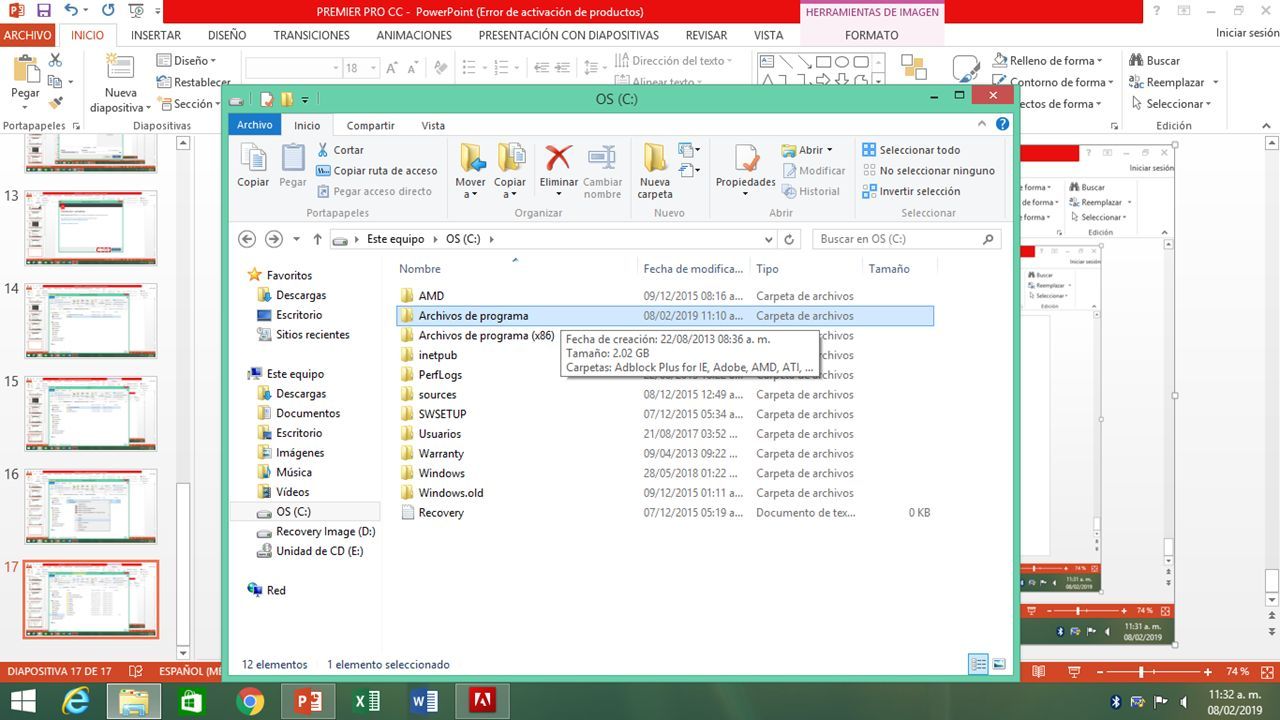Viewport: 1280px width, 720px height.
Task: Refresh the OS (C:) folder view
Action: click(789, 240)
